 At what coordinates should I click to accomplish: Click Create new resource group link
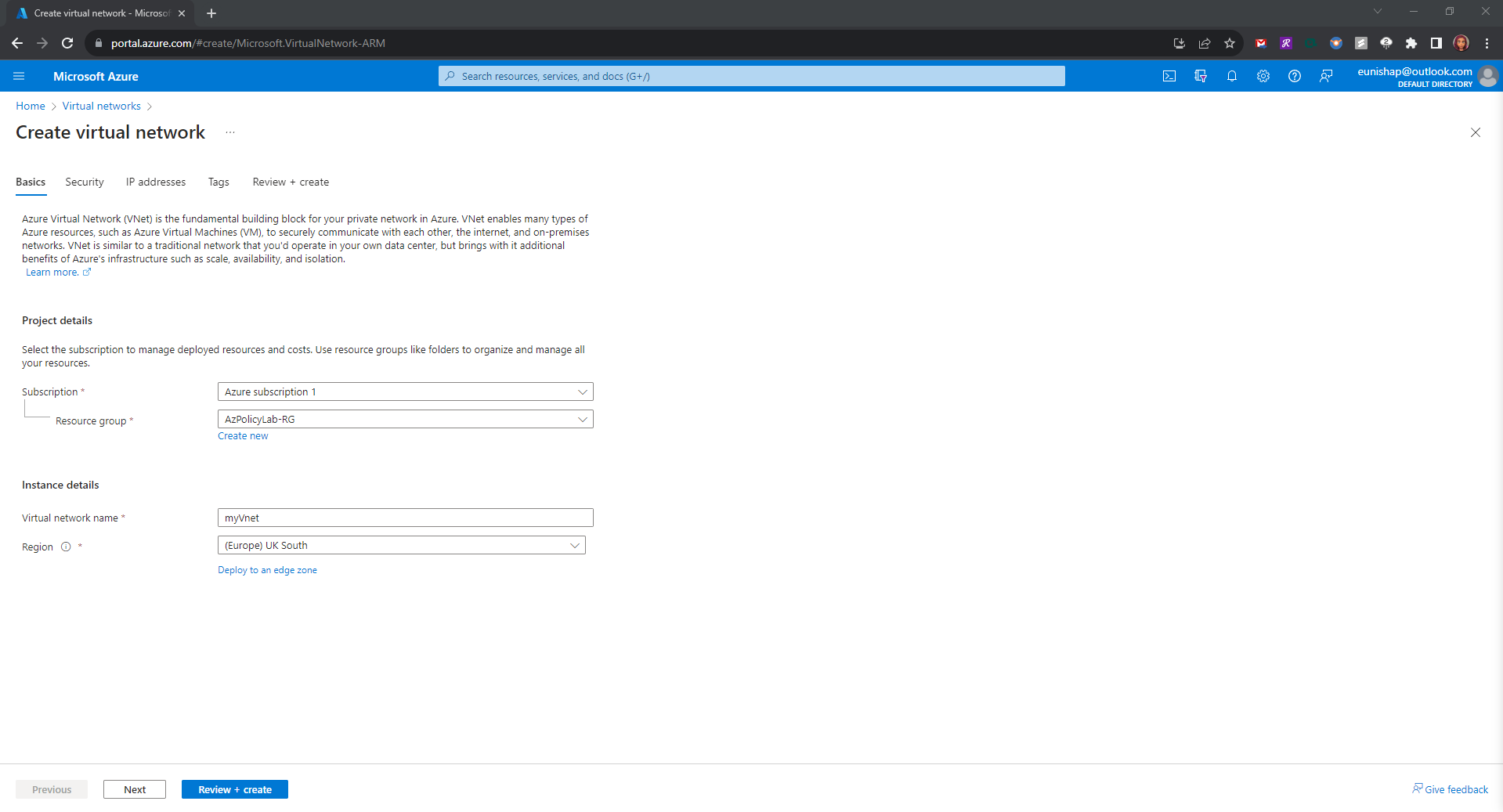coord(243,436)
